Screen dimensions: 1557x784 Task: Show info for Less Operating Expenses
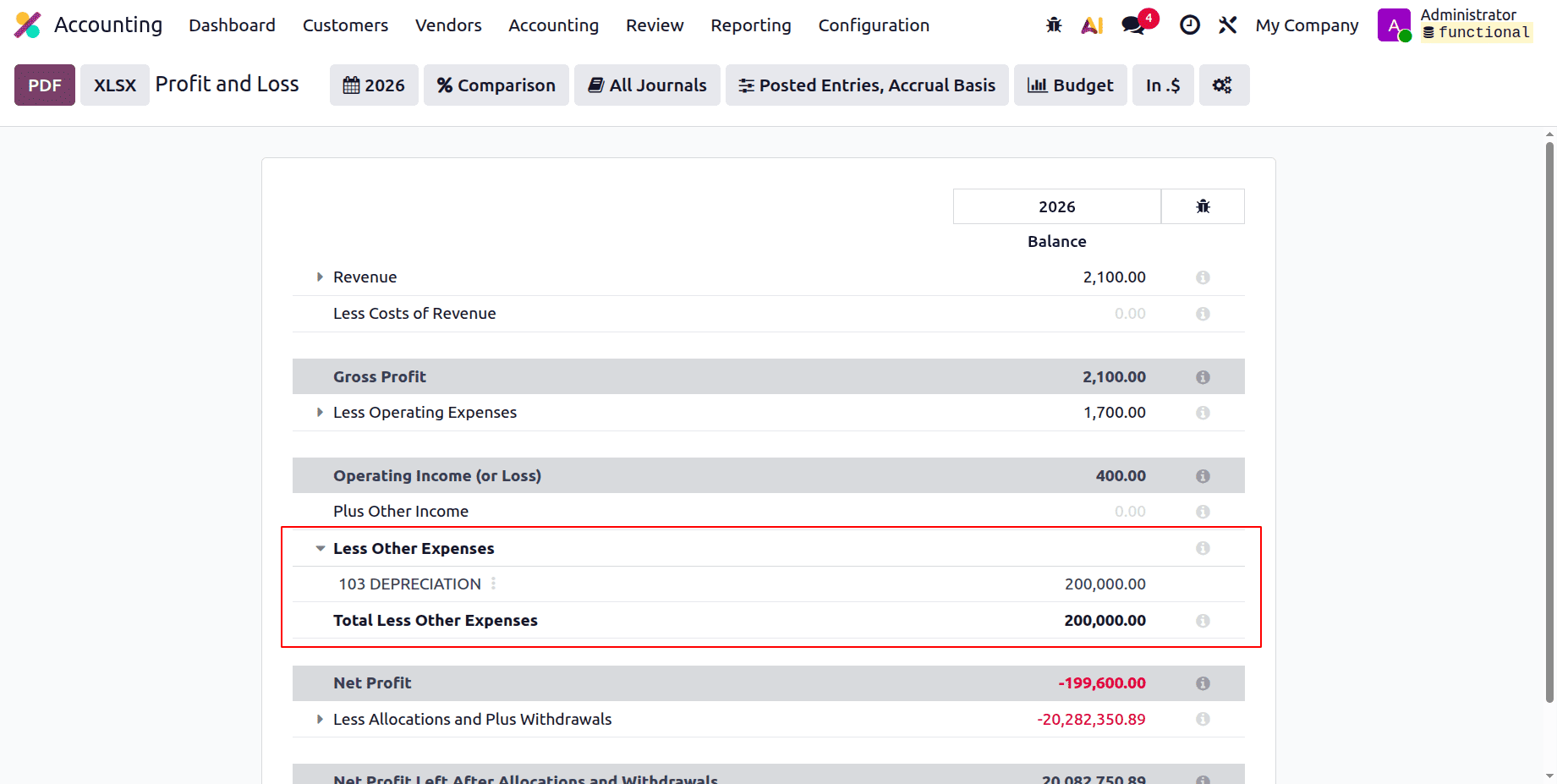click(x=1203, y=413)
